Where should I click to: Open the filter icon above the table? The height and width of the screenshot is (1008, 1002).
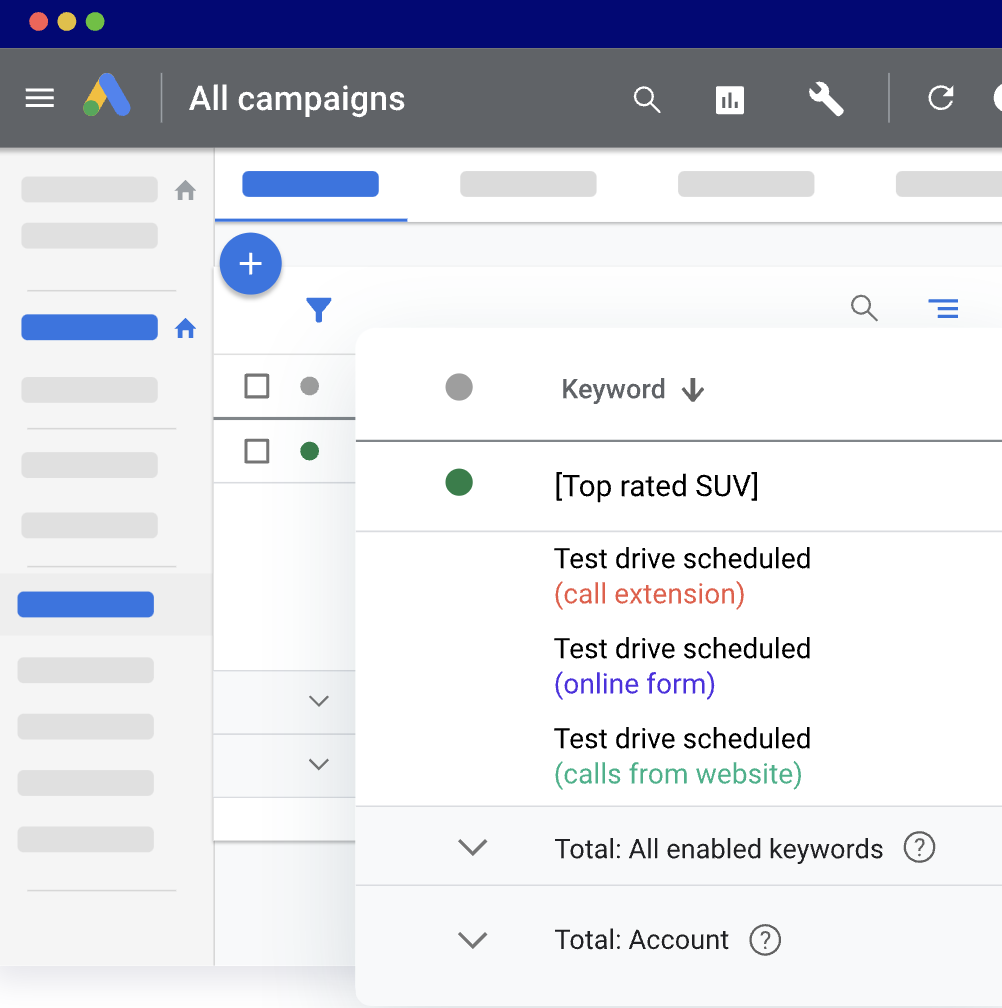click(x=318, y=310)
